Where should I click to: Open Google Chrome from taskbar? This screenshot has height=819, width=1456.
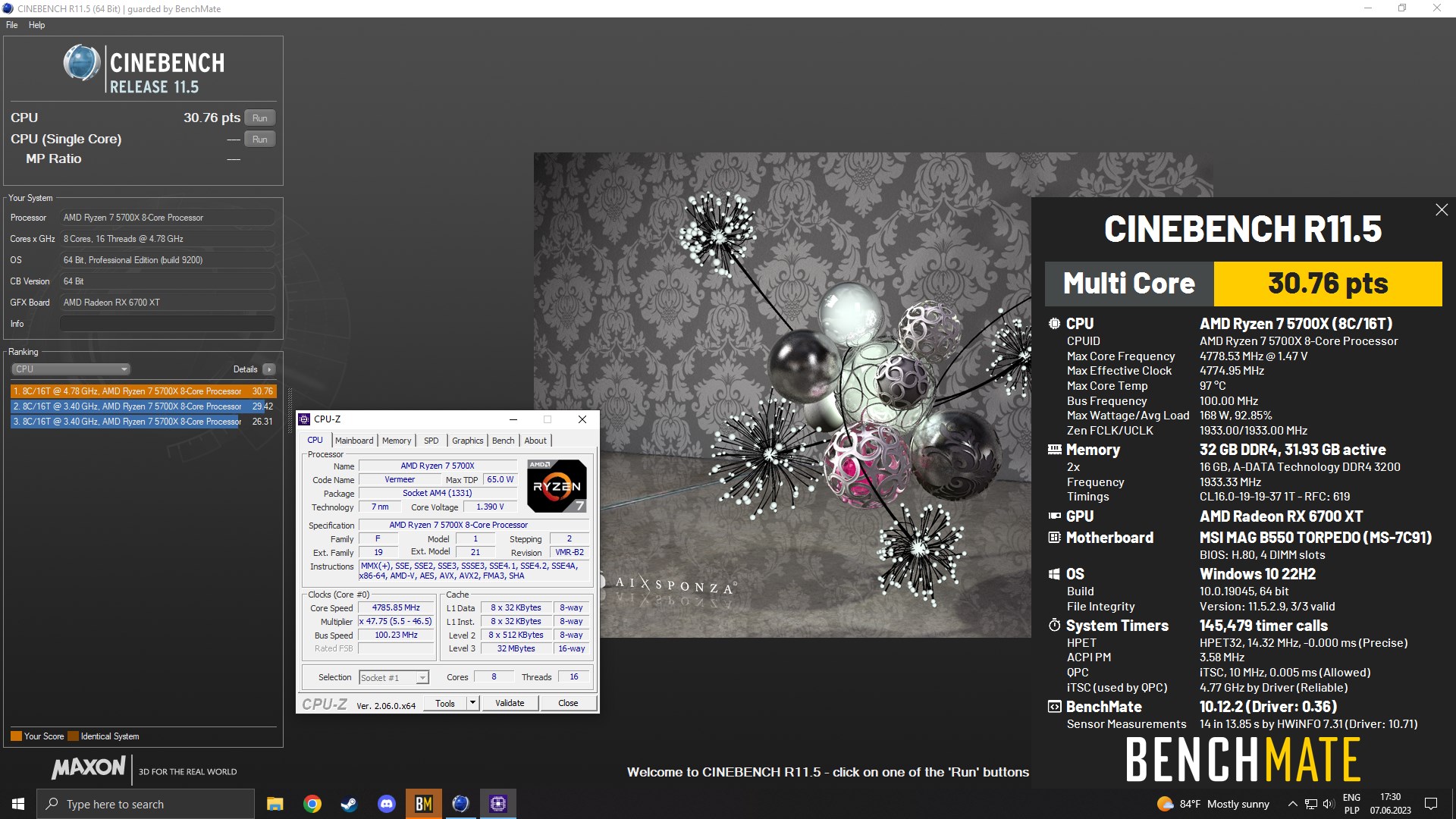click(312, 804)
